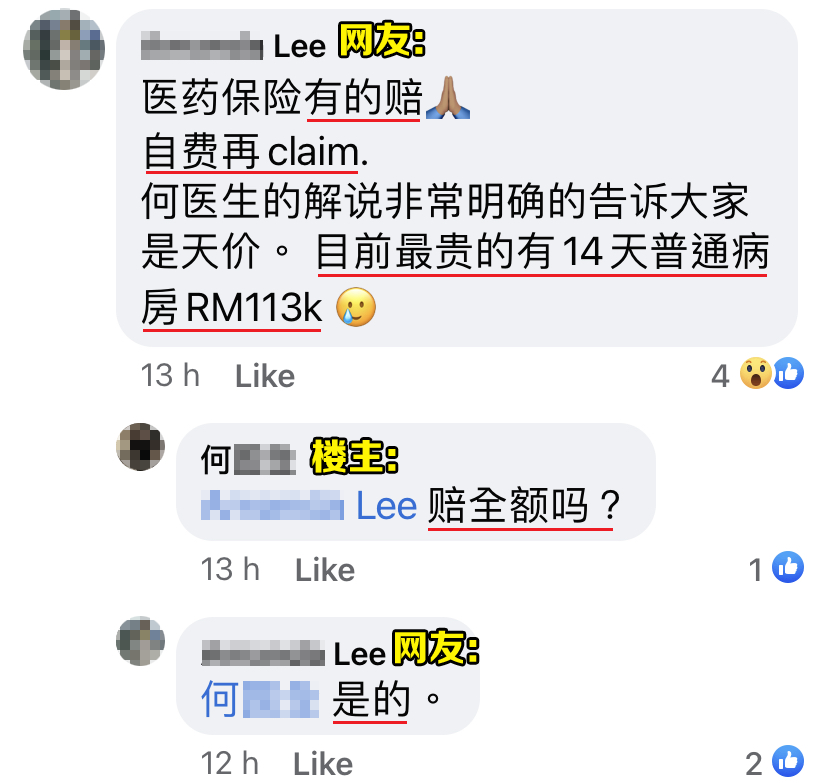
Task: Like the top comment about 医药保险
Action: (x=265, y=376)
